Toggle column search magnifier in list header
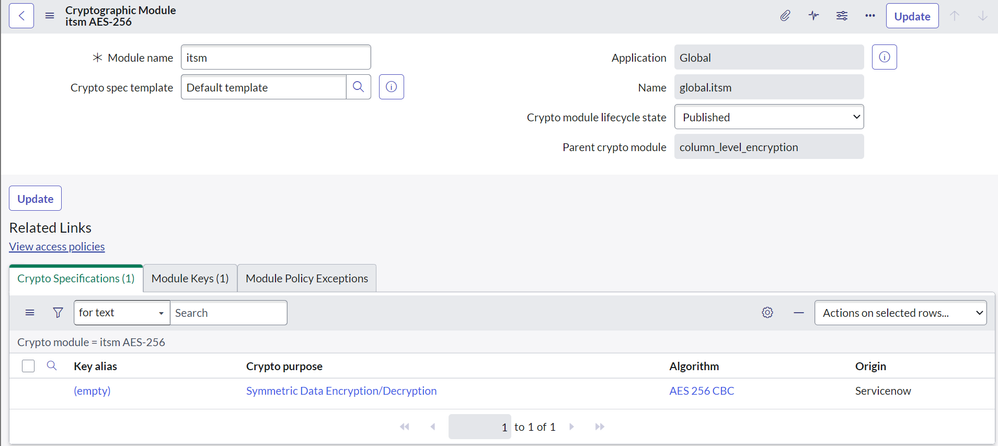Screen dimensions: 998x446 [52, 366]
